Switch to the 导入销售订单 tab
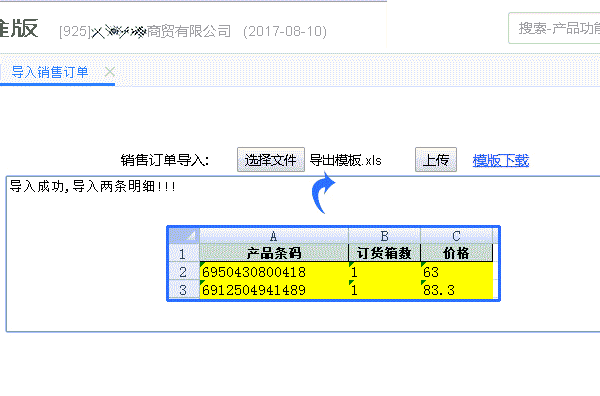Viewport: 600px width, 396px height. click(50, 72)
